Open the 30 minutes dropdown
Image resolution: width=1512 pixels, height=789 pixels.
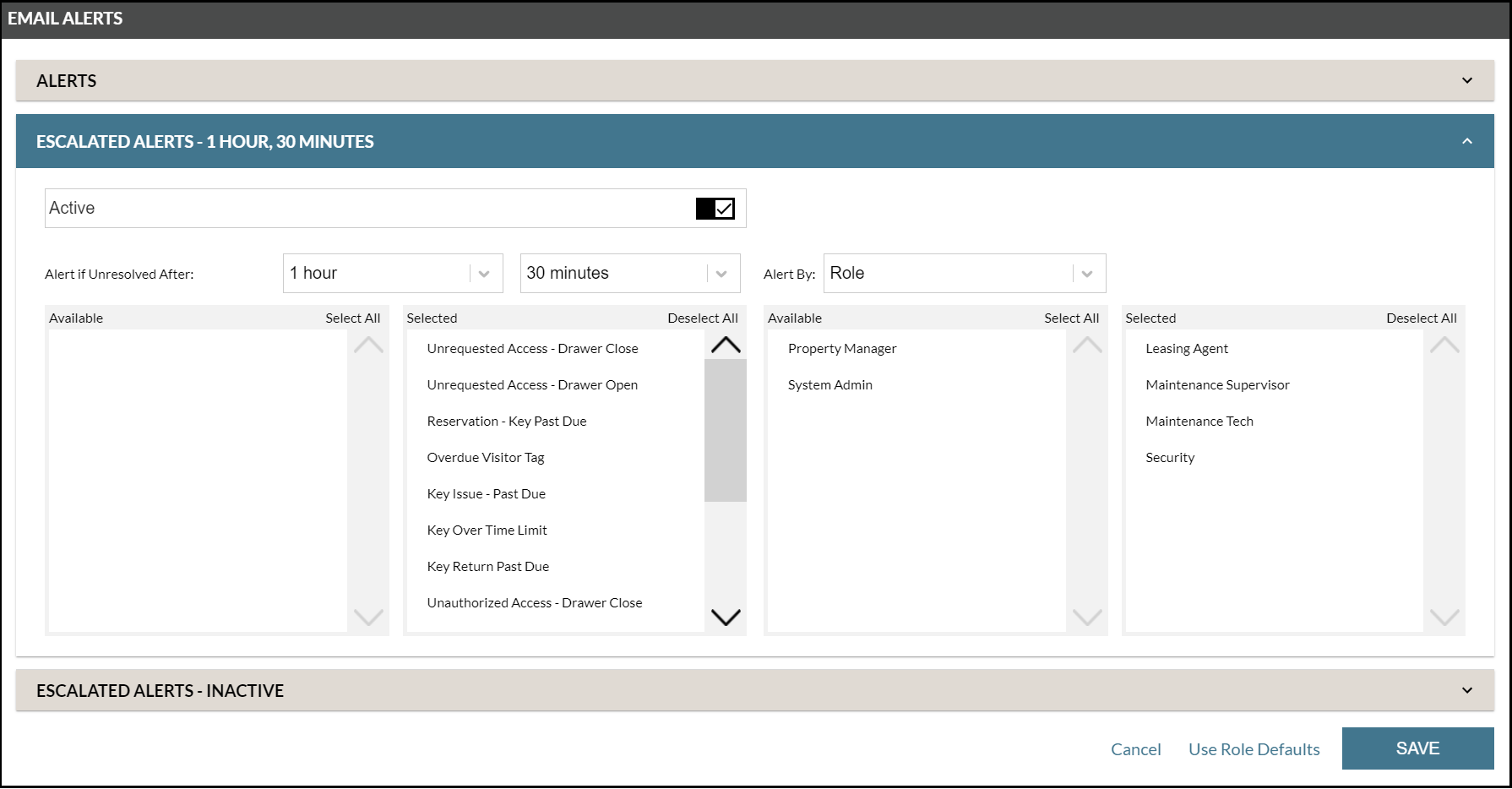tap(630, 273)
